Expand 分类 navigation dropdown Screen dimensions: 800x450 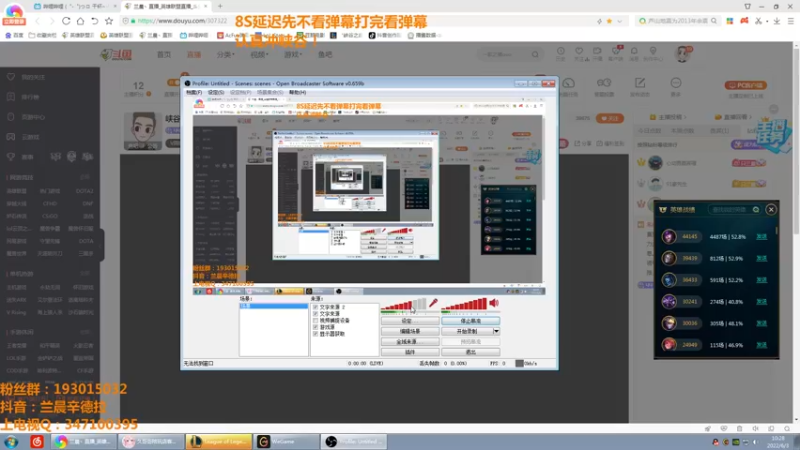(x=225, y=55)
